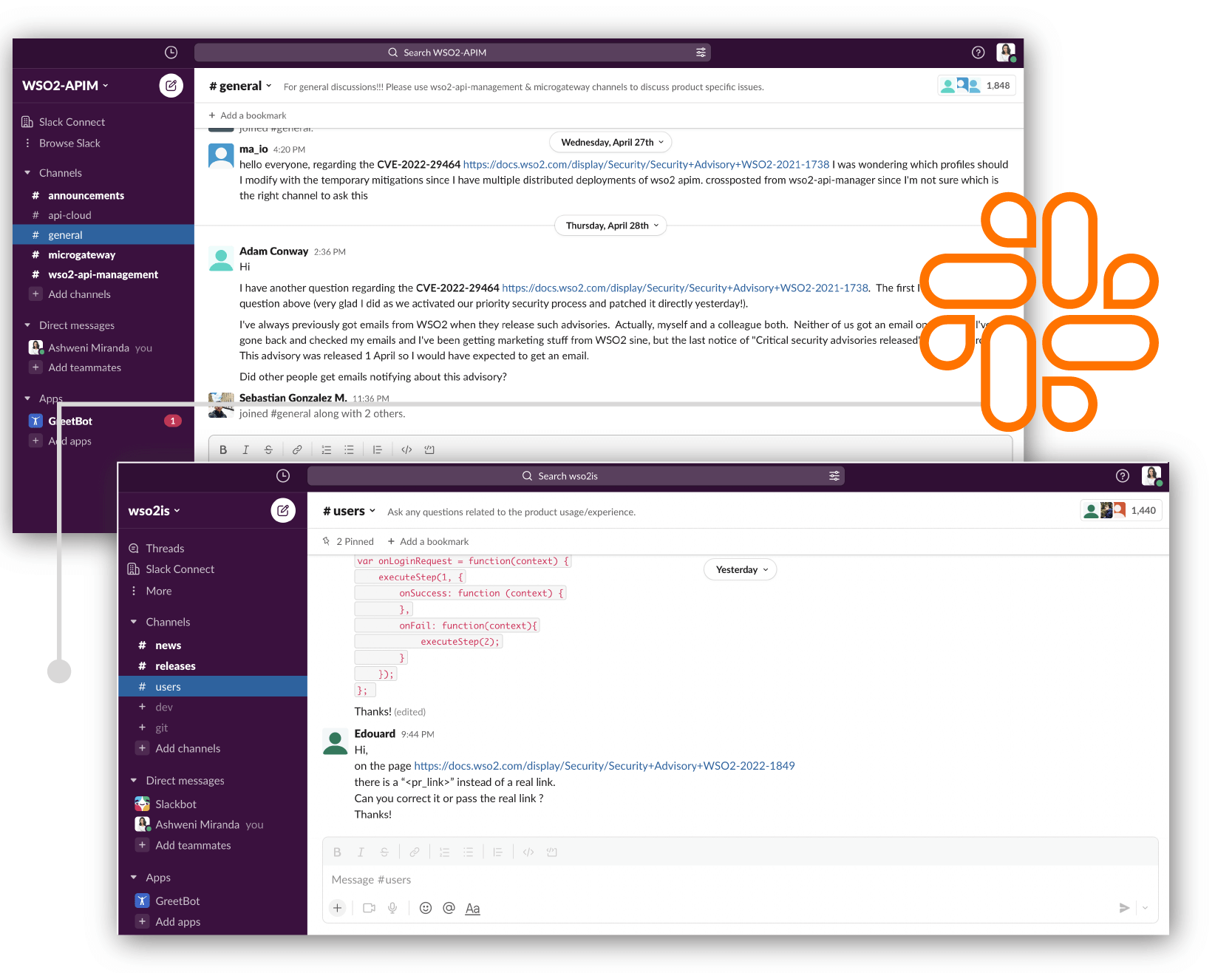Image resolution: width=1232 pixels, height=973 pixels.
Task: Click plus attach button in #users composer
Action: [337, 908]
